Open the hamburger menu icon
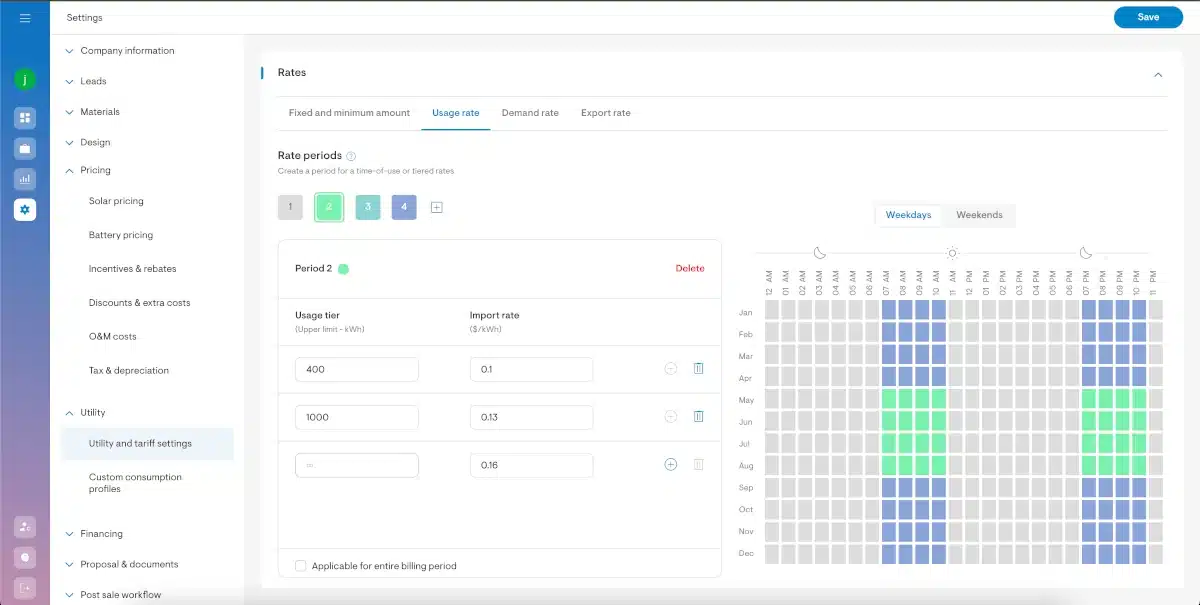The height and width of the screenshot is (605, 1200). tap(25, 18)
